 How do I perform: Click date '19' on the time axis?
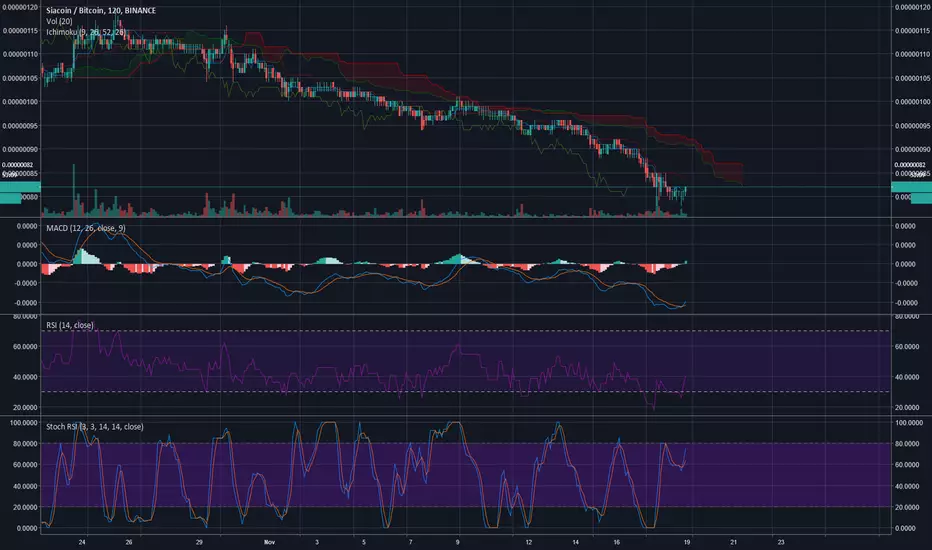coord(687,542)
